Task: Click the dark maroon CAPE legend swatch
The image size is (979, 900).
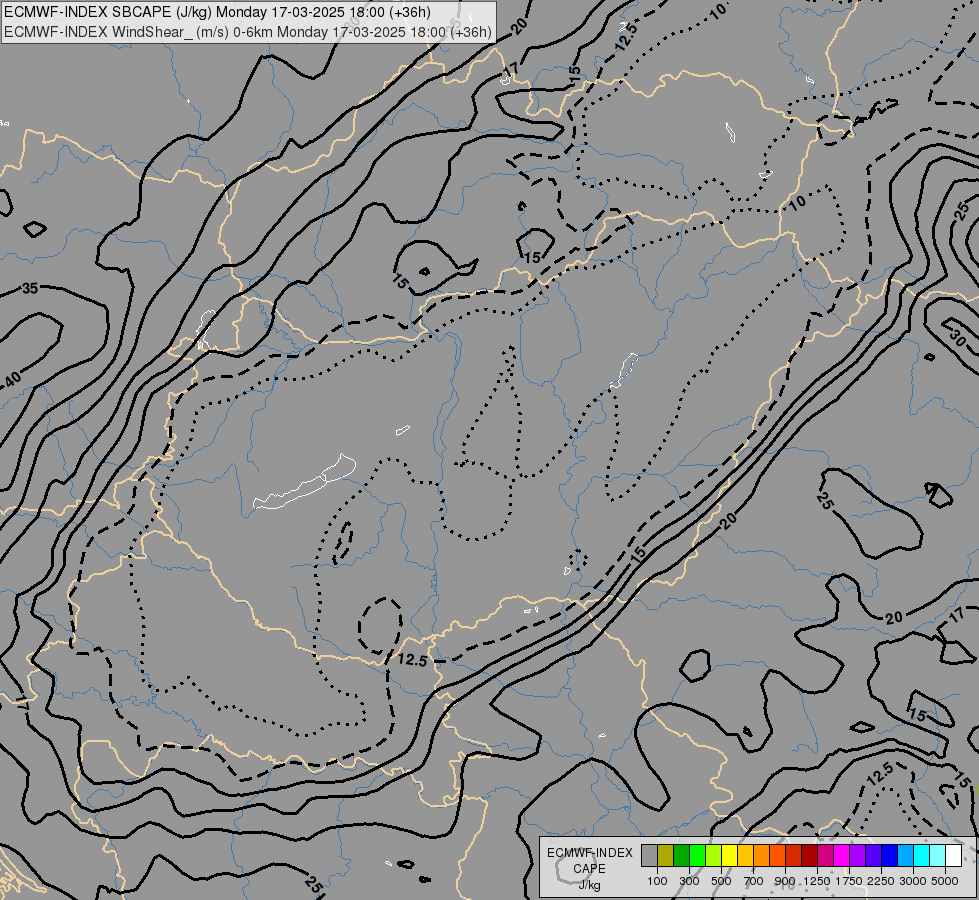Action: (x=809, y=855)
